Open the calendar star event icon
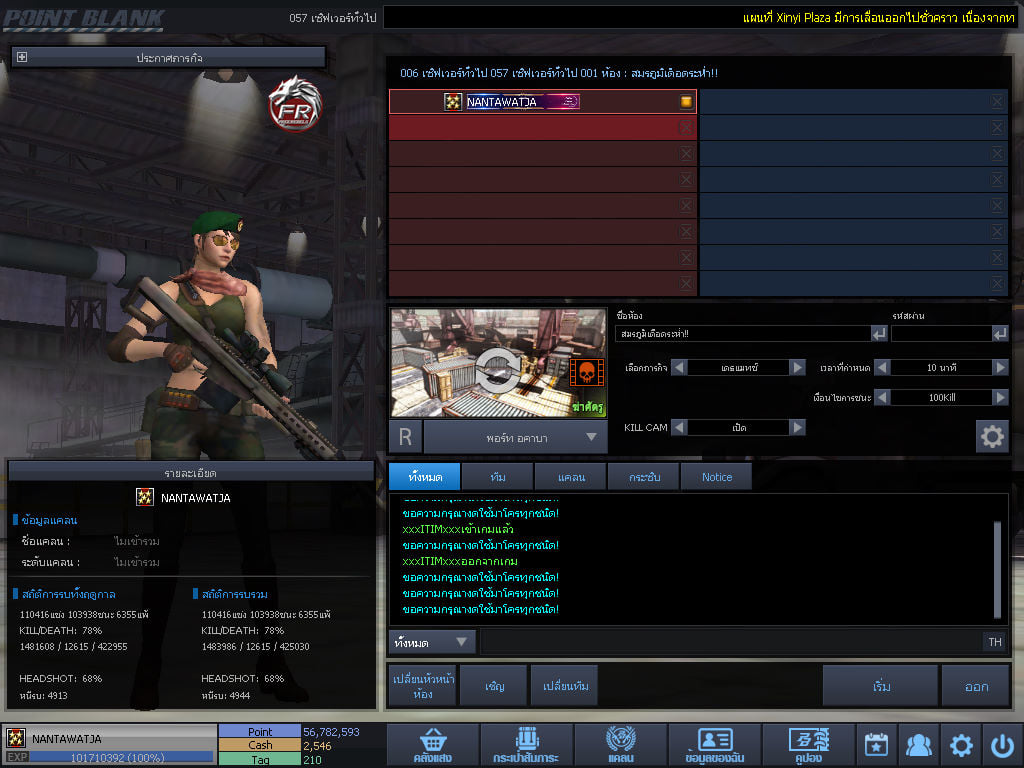 876,745
